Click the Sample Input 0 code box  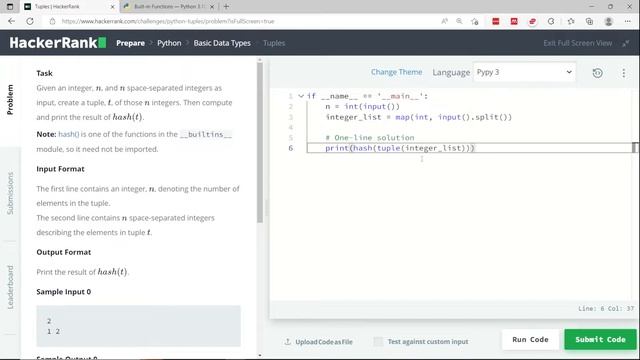[138, 326]
